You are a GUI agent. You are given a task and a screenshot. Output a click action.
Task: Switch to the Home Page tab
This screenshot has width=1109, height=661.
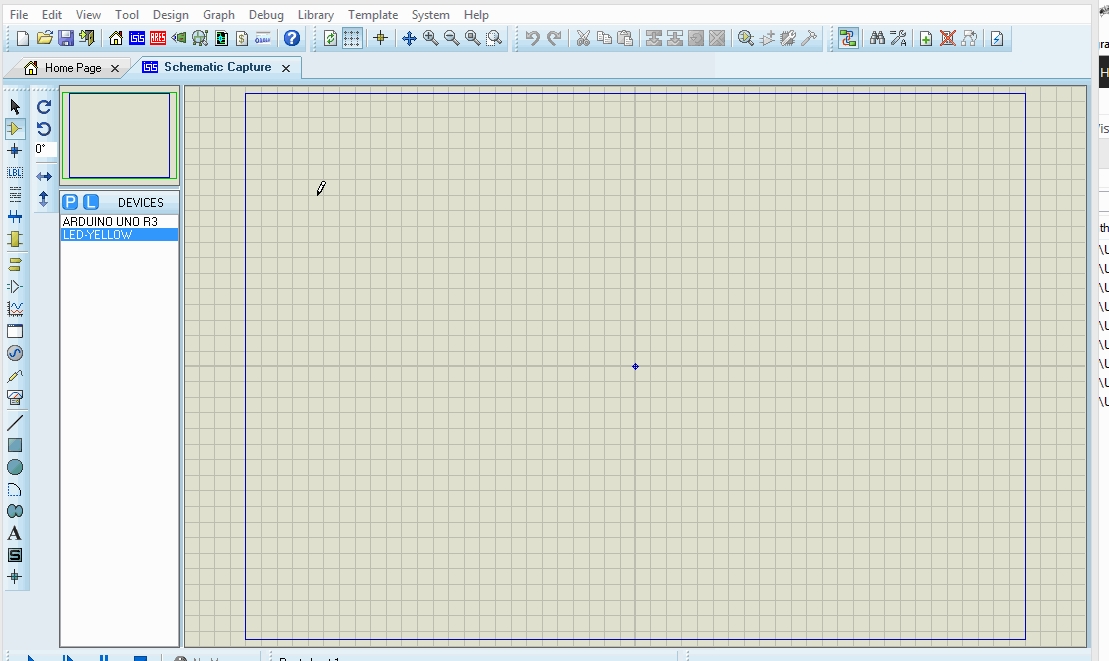pos(72,68)
